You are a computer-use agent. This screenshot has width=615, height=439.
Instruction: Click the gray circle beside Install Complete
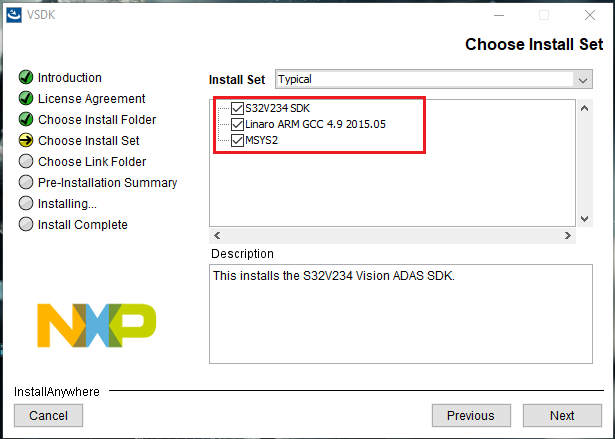pyautogui.click(x=26, y=224)
